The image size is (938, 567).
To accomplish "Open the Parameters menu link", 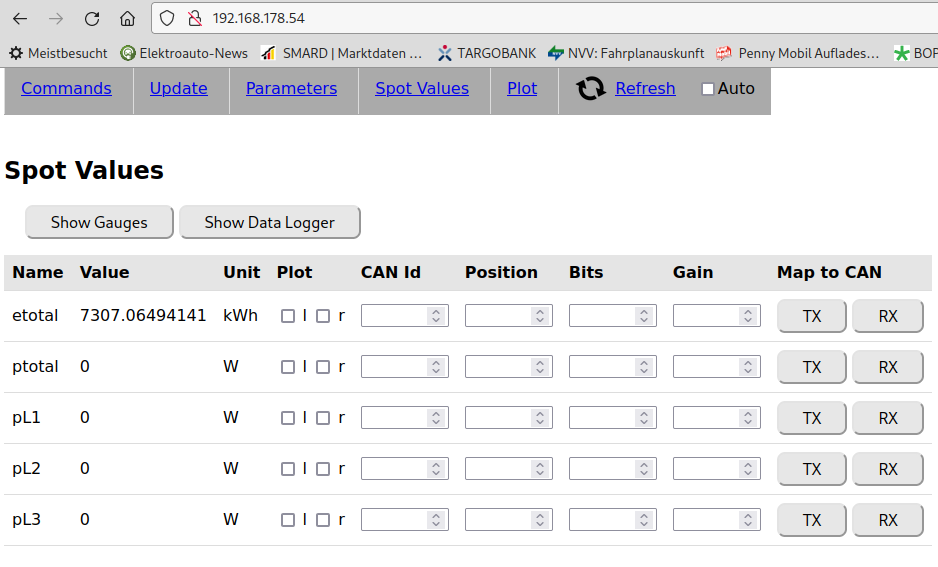I will 291,88.
